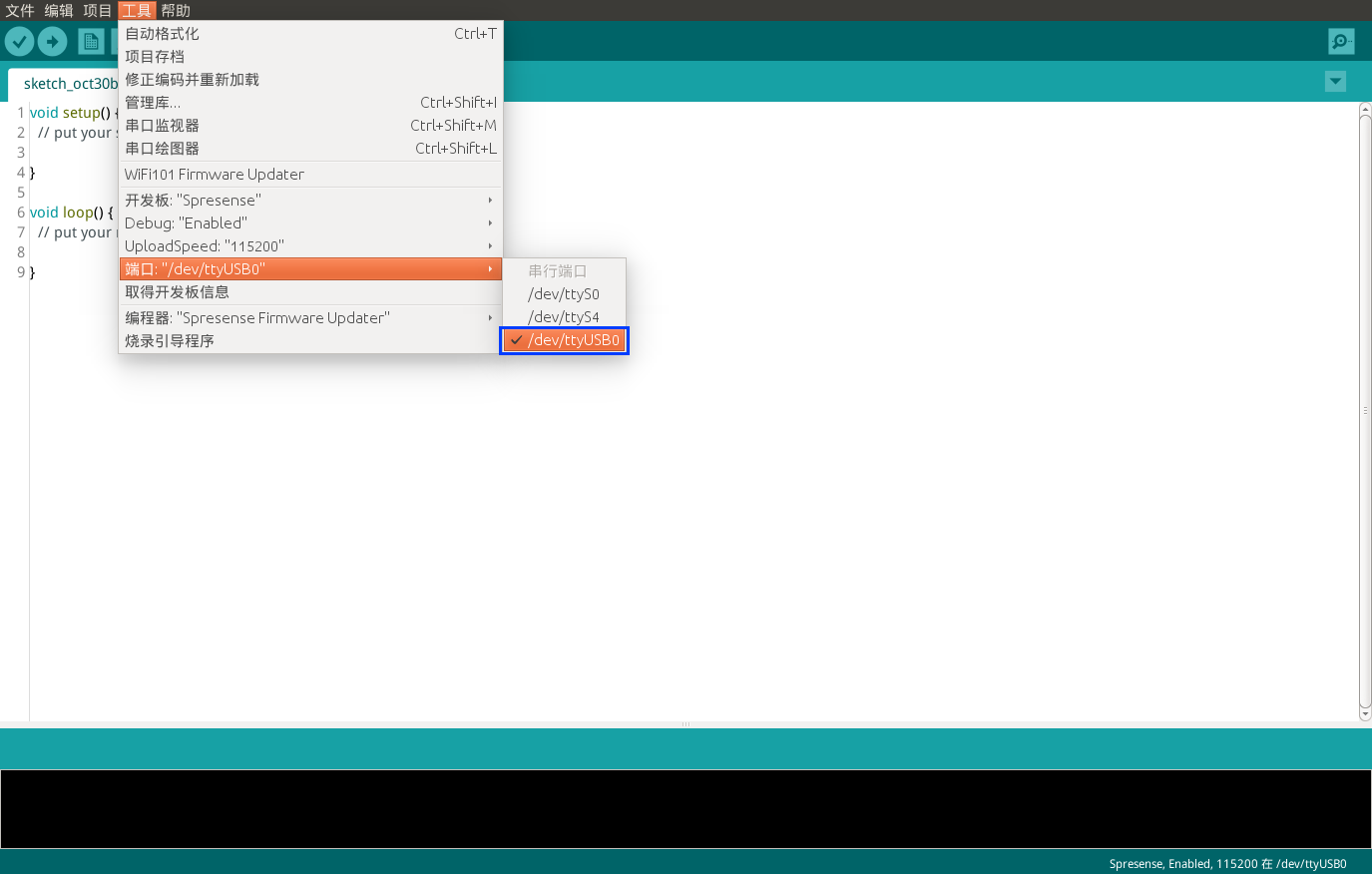This screenshot has width=1372, height=874.
Task: Expand UploadSpeed "115200" submenu
Action: click(x=309, y=246)
